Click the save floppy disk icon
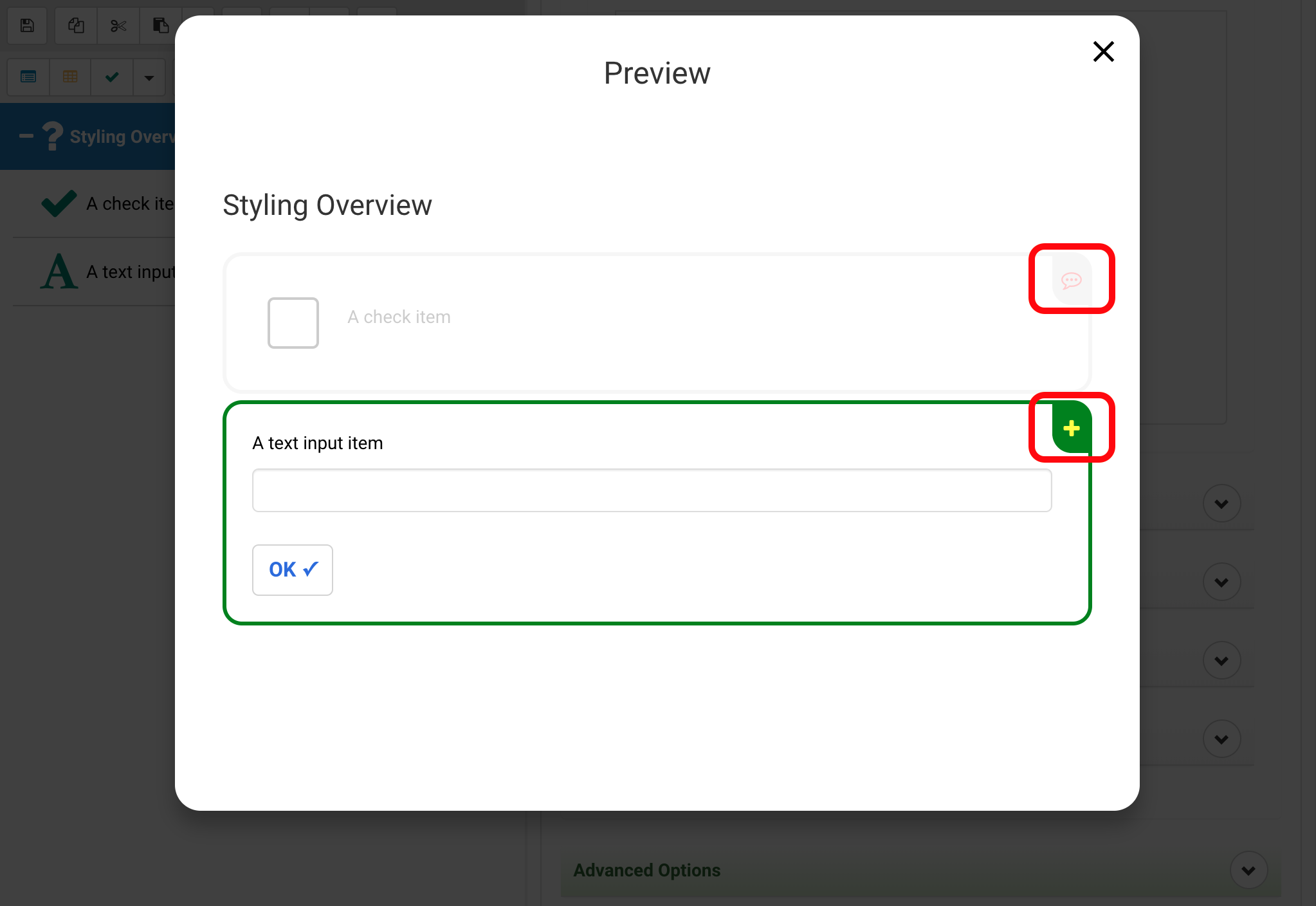 [27, 26]
